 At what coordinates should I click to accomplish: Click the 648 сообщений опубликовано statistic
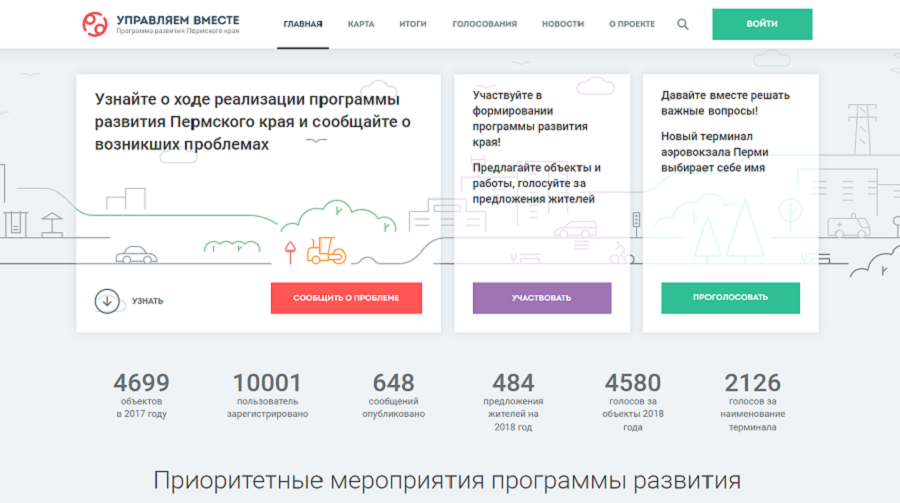(393, 395)
